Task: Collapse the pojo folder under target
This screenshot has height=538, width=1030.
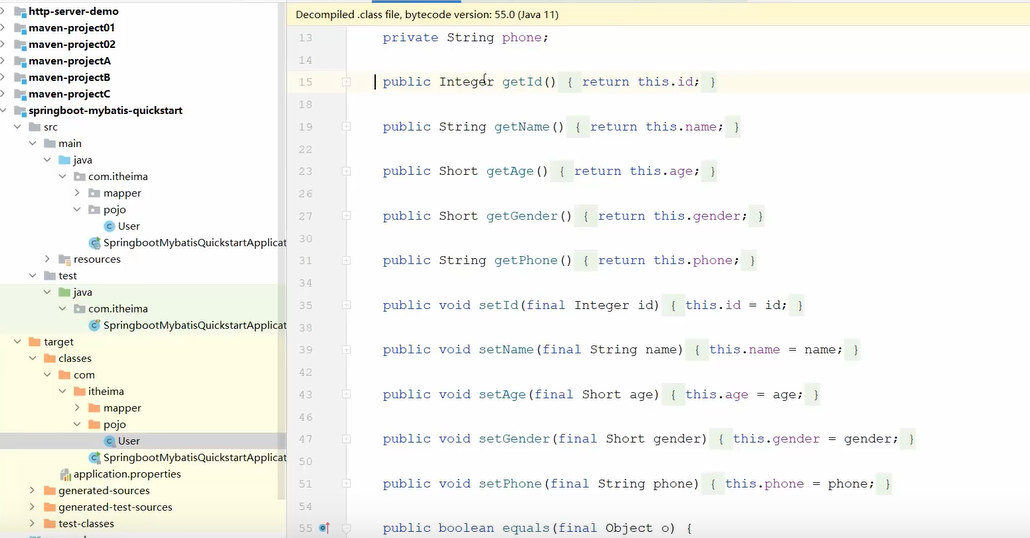Action: [x=77, y=424]
